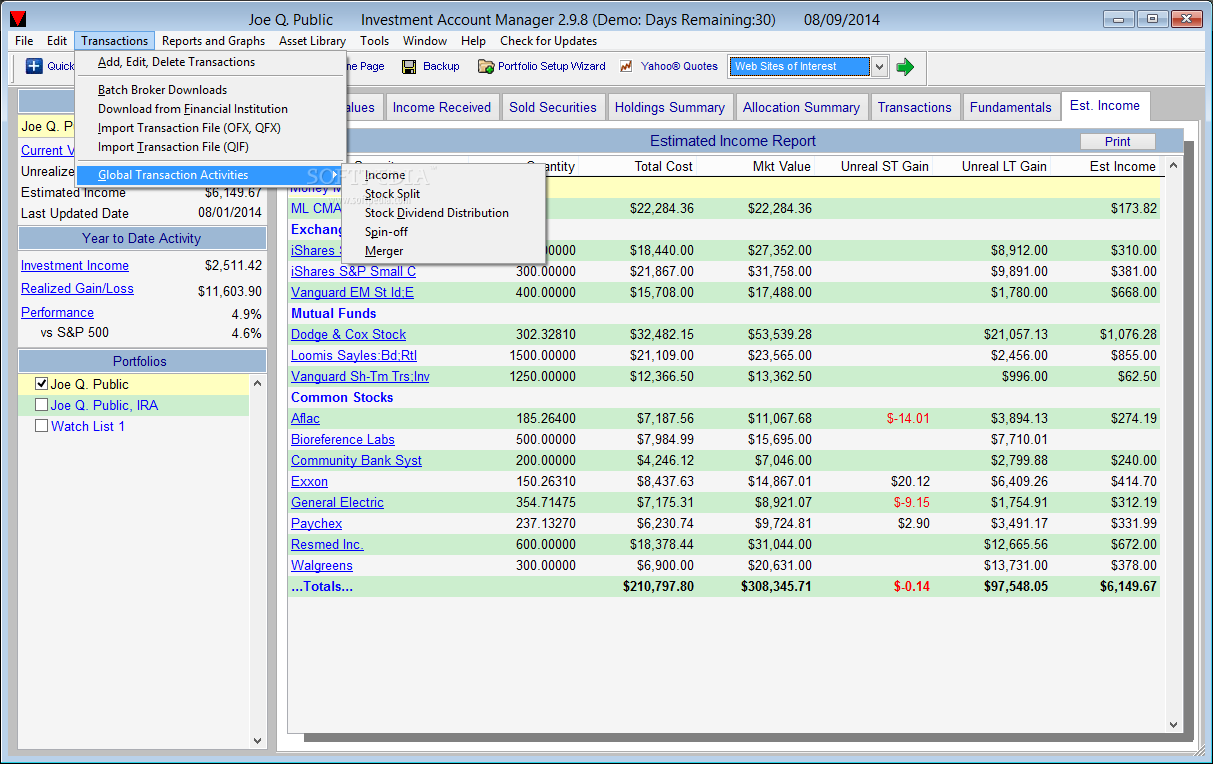Open the Window menu
The image size is (1213, 764).
coord(425,41)
